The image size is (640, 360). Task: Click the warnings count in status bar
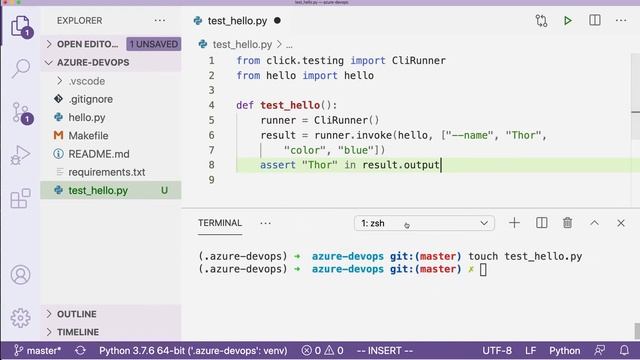334,351
